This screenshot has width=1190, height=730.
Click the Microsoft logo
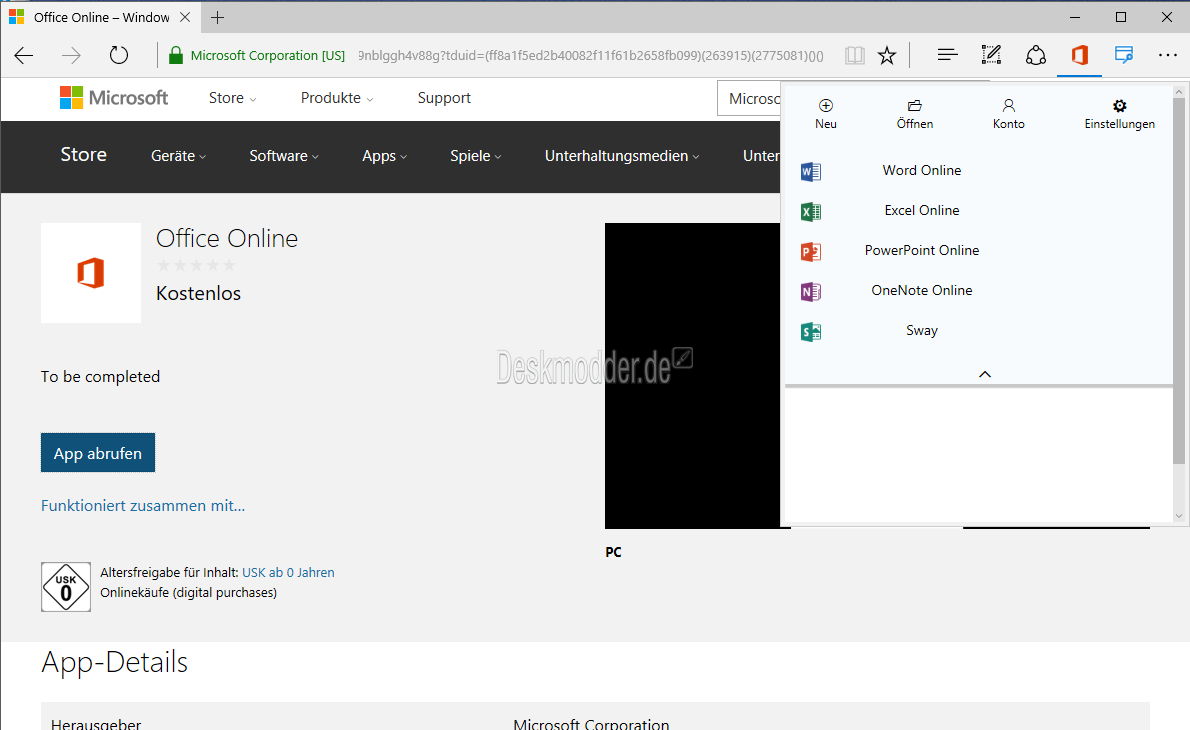[114, 98]
